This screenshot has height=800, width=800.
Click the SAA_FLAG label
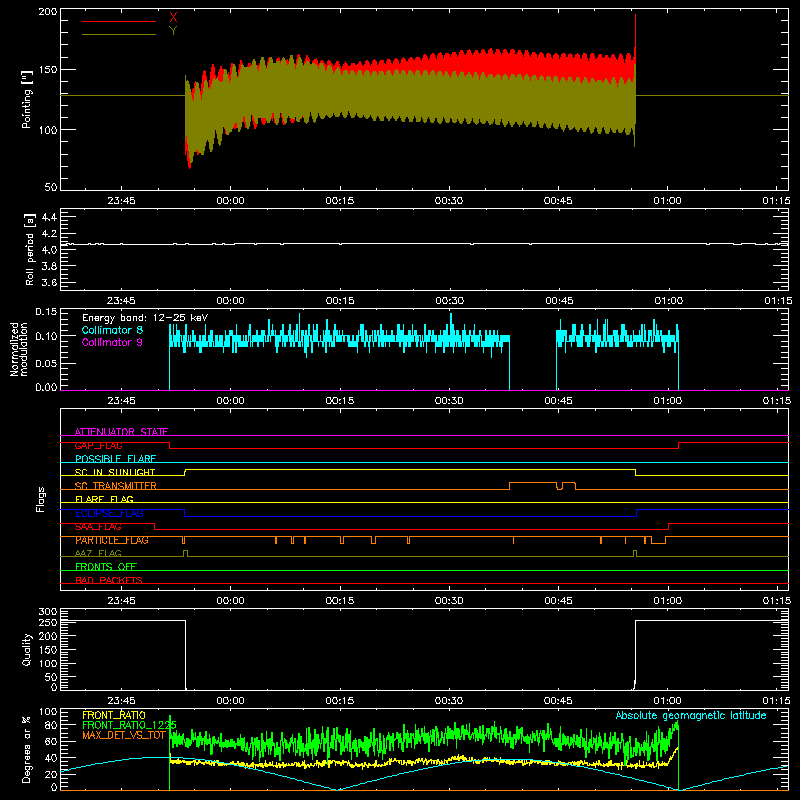coord(98,527)
